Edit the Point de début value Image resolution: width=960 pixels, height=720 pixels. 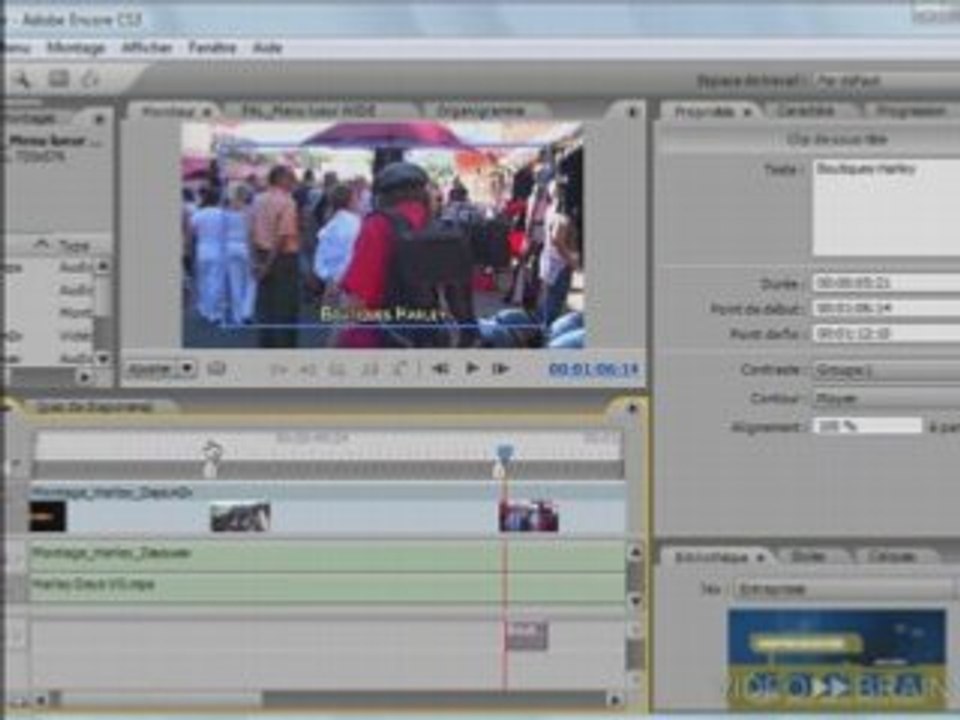point(886,309)
